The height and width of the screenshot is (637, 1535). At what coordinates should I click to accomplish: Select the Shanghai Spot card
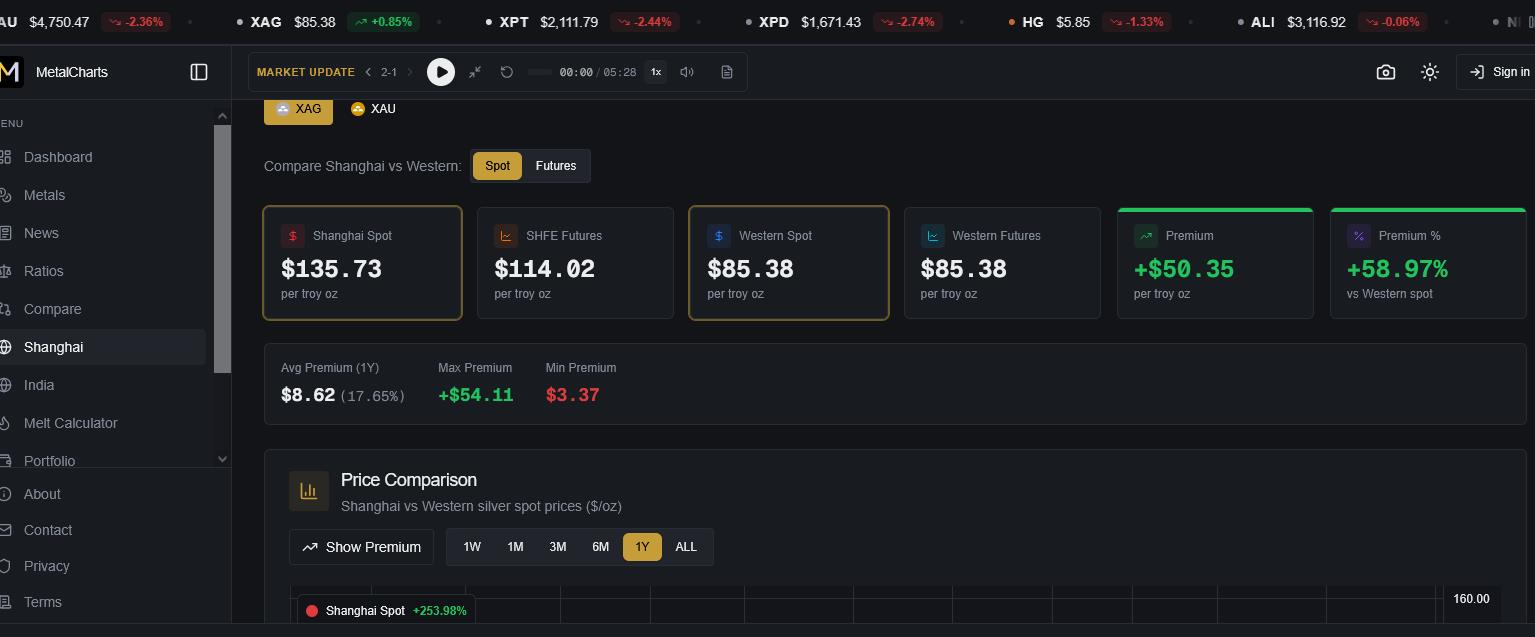coord(362,263)
